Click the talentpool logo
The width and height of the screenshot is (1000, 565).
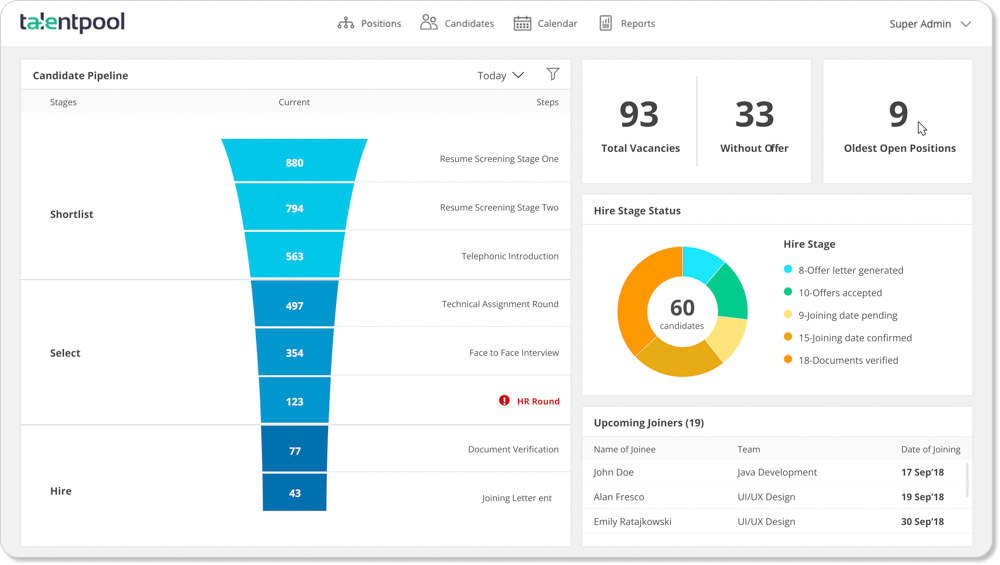point(72,22)
